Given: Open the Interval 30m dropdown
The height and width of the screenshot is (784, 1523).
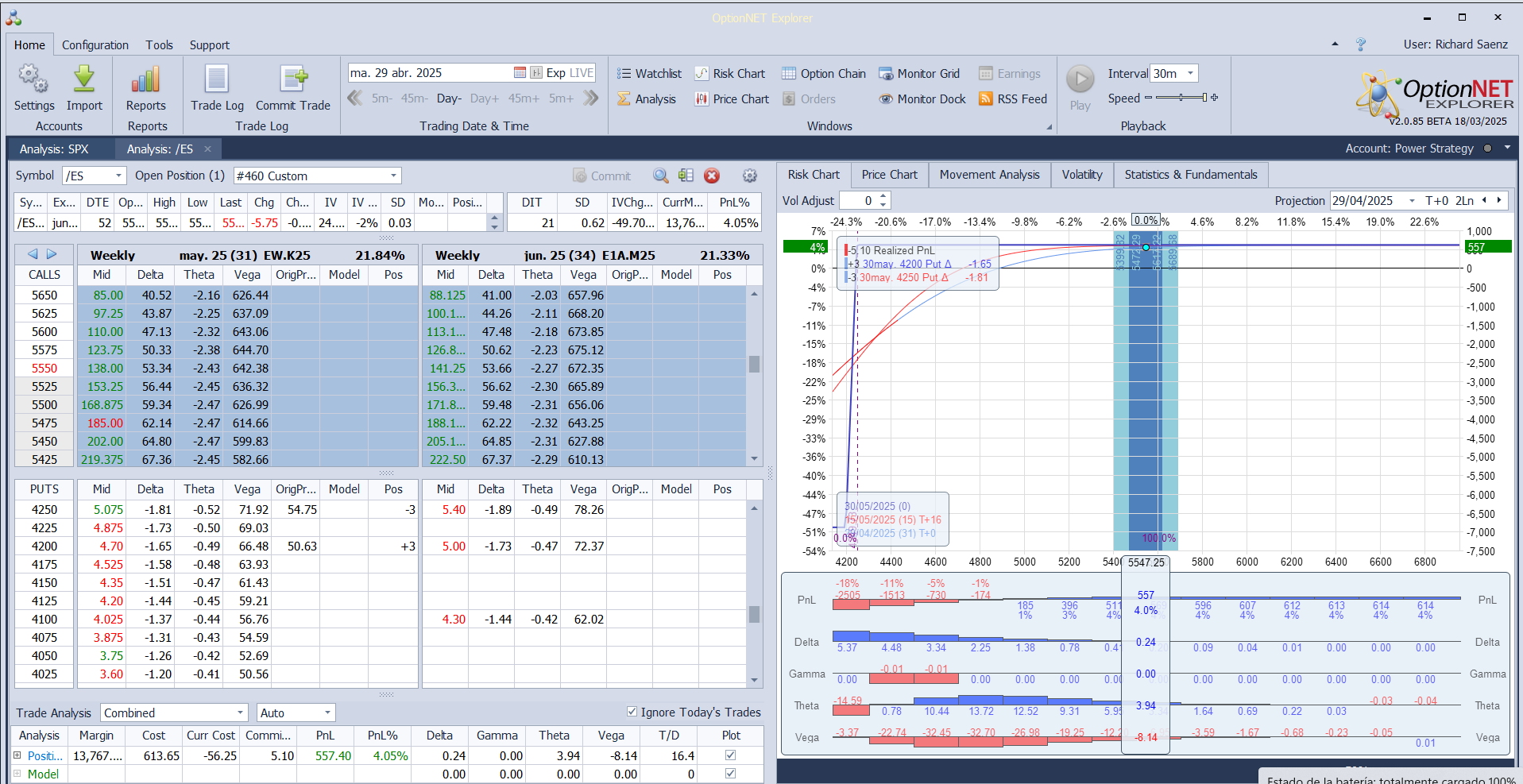Looking at the screenshot, I should pos(1190,73).
